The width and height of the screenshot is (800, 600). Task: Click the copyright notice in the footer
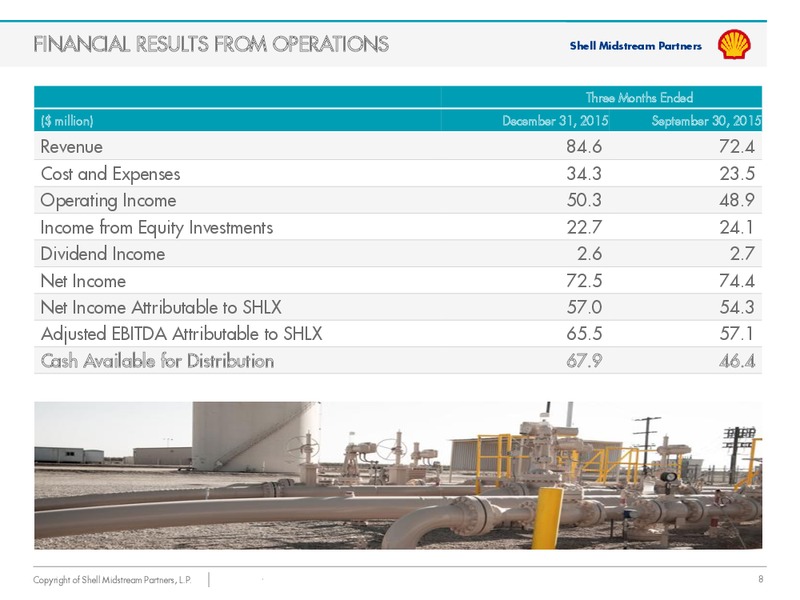(x=112, y=580)
